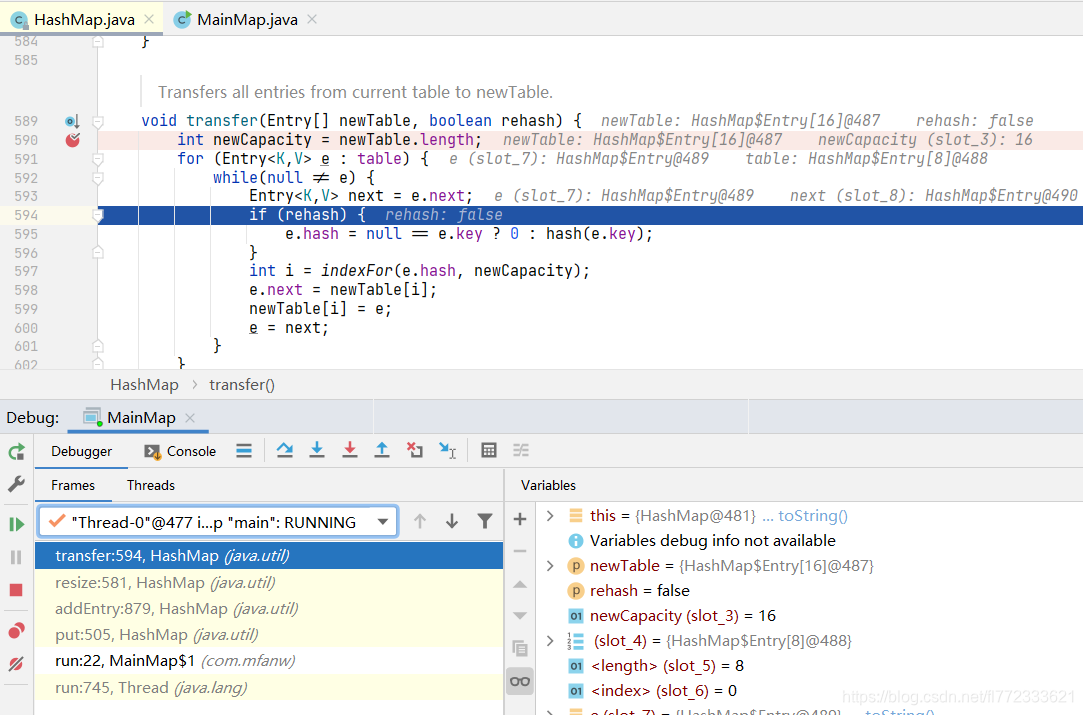Click highlighted code line 594
Screen dimensions: 1083x715
click(590, 215)
